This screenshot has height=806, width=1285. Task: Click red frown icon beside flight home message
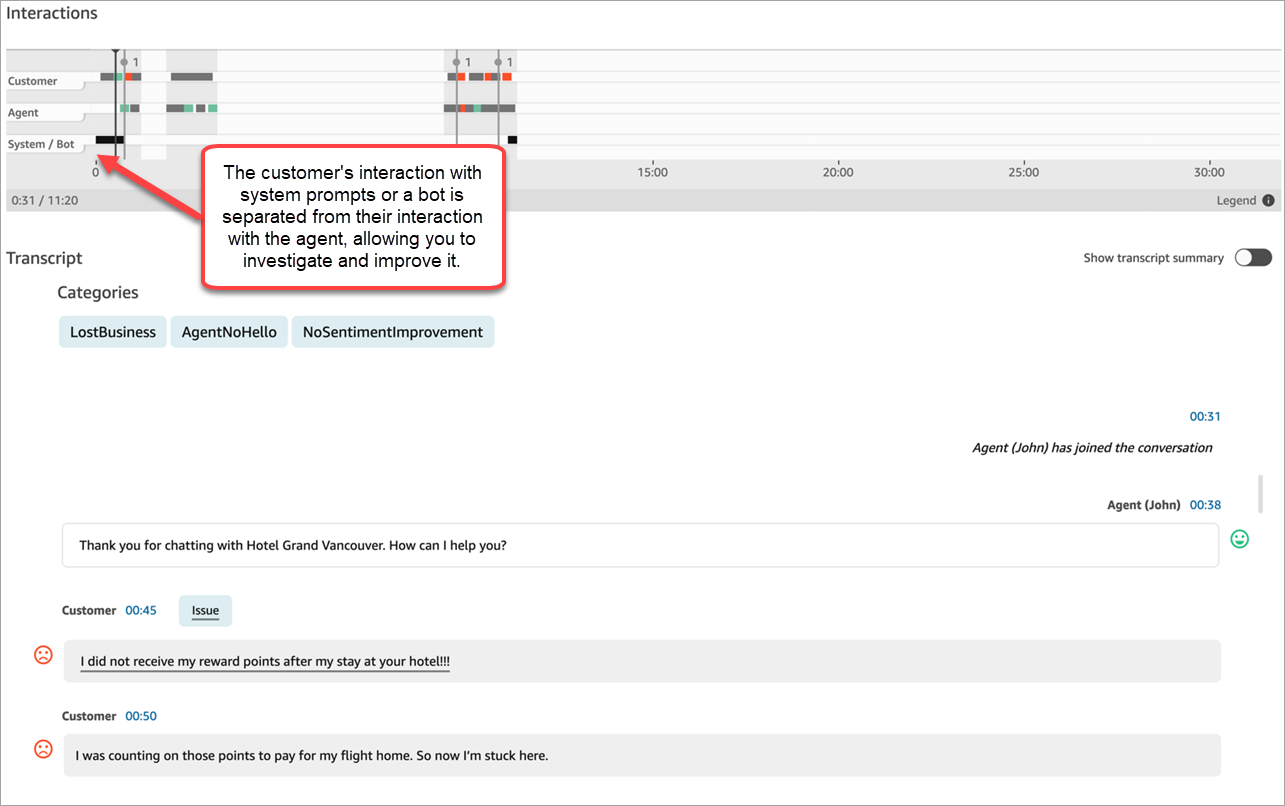43,748
